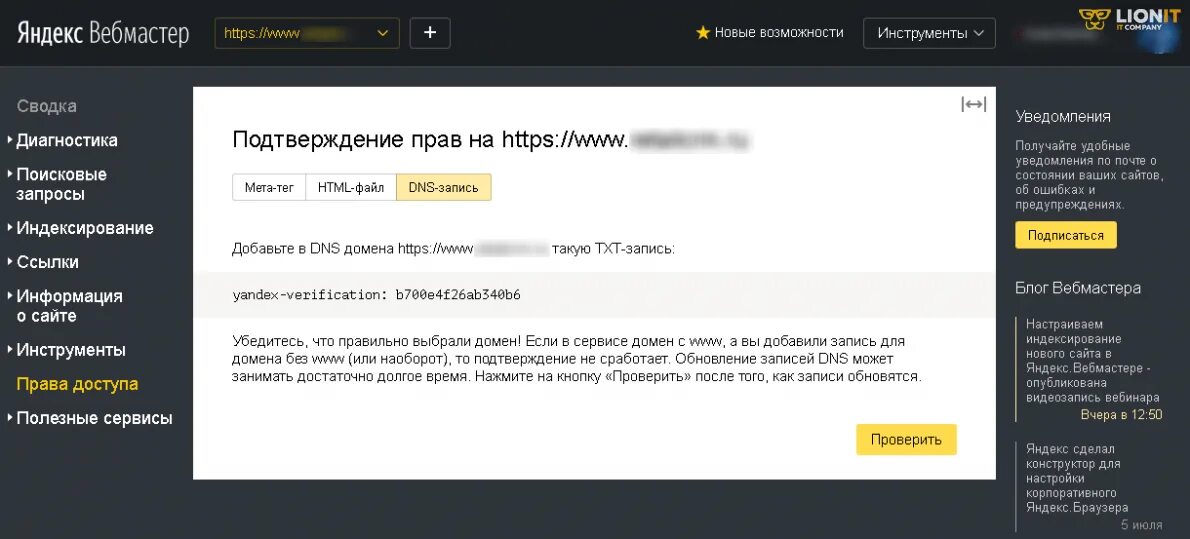The image size is (1190, 539).
Task: Click the Проверить button
Action: tap(906, 440)
